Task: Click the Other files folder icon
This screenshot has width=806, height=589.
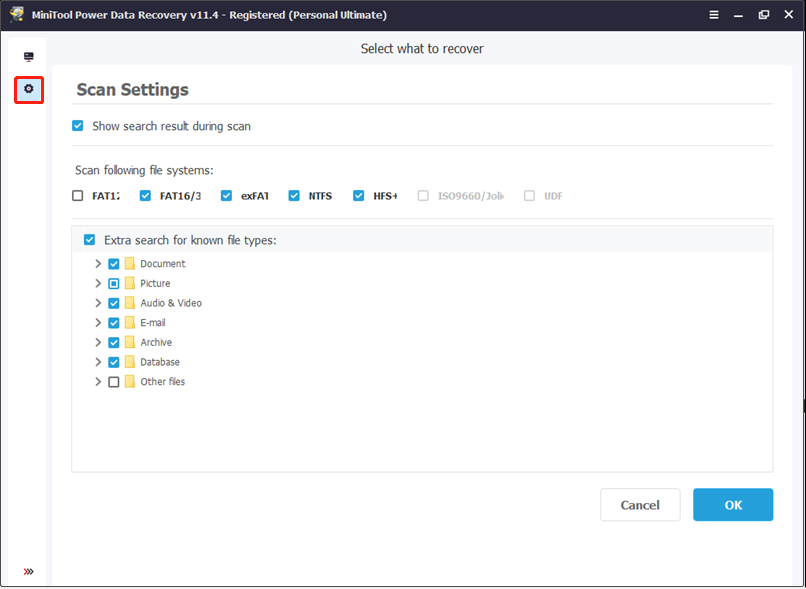Action: pyautogui.click(x=130, y=381)
